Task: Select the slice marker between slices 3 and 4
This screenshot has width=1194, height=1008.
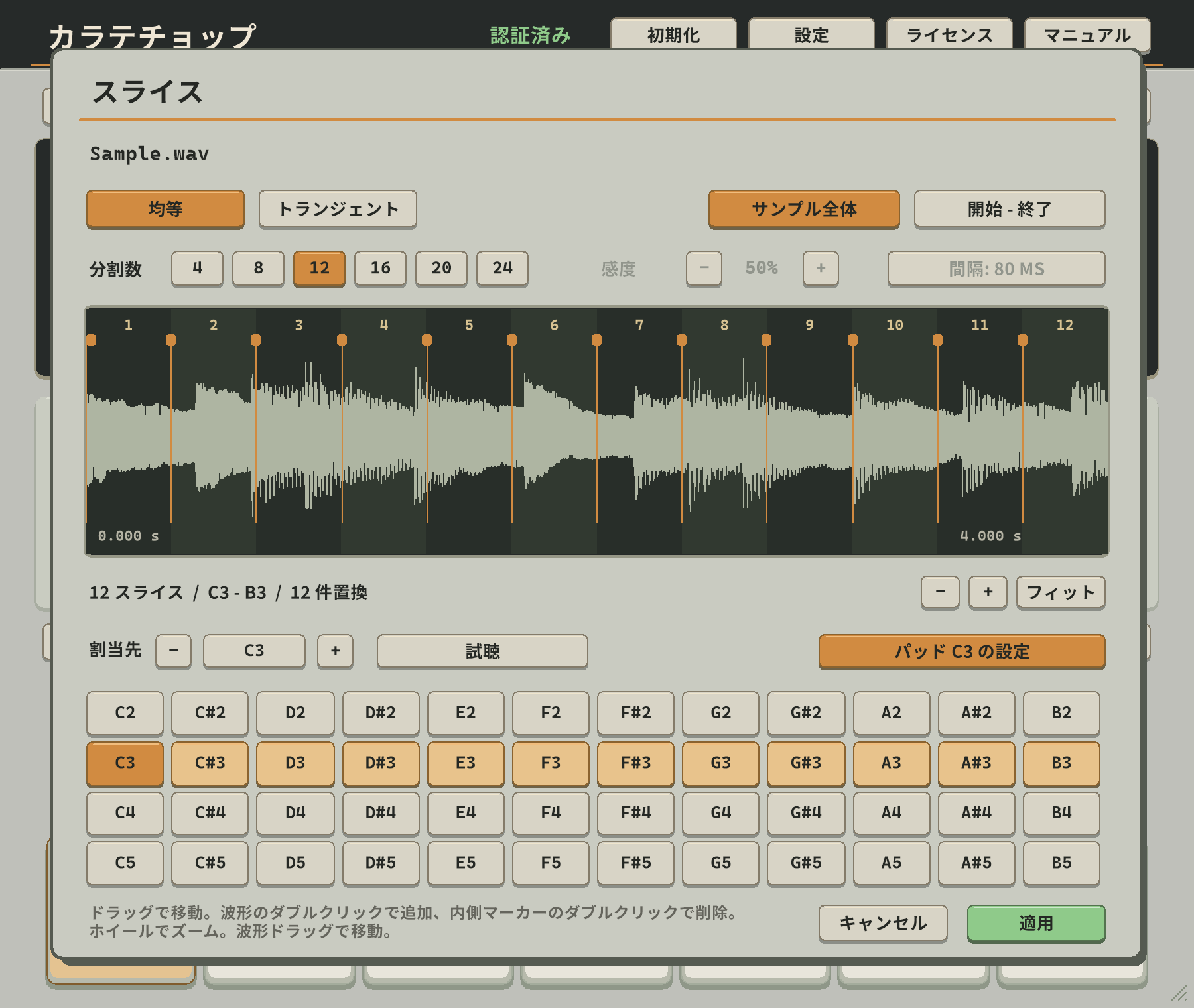Action: (342, 340)
